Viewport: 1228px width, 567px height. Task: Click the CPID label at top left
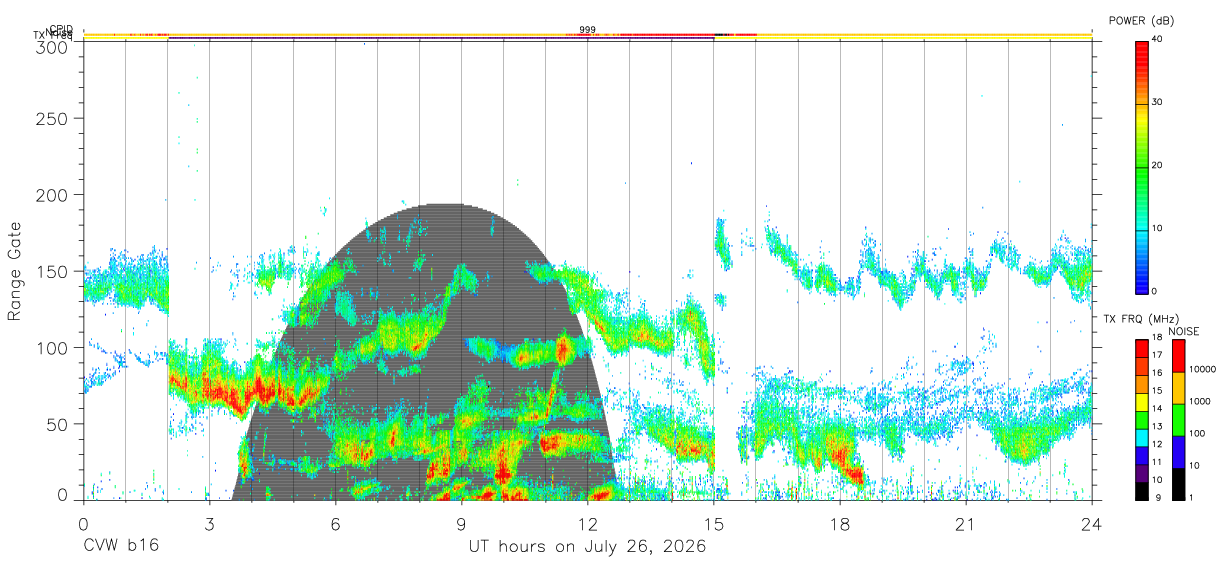click(x=60, y=29)
